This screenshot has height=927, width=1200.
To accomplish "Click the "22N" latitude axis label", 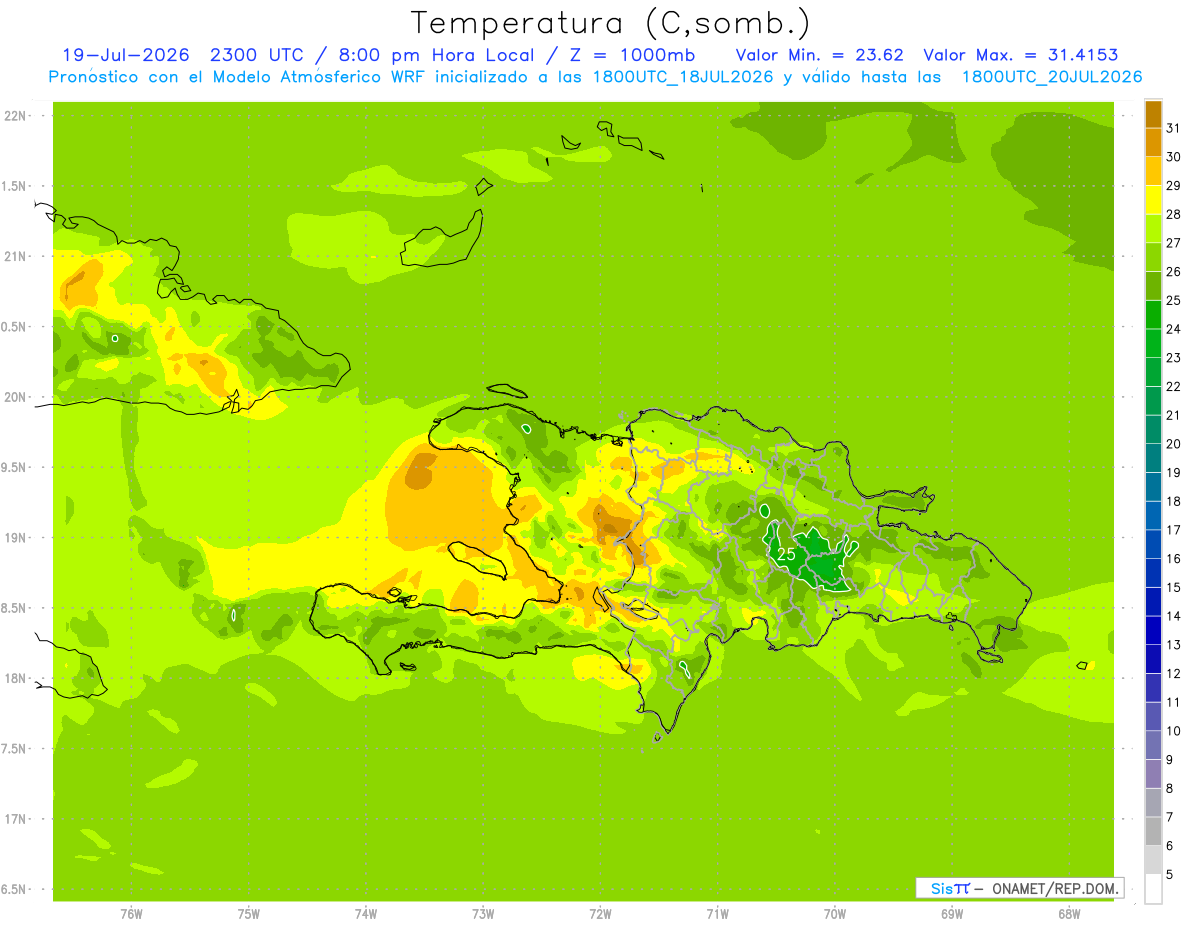I will [x=14, y=116].
